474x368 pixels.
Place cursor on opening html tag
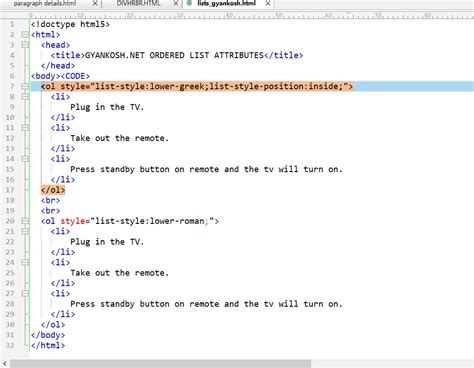(x=46, y=35)
